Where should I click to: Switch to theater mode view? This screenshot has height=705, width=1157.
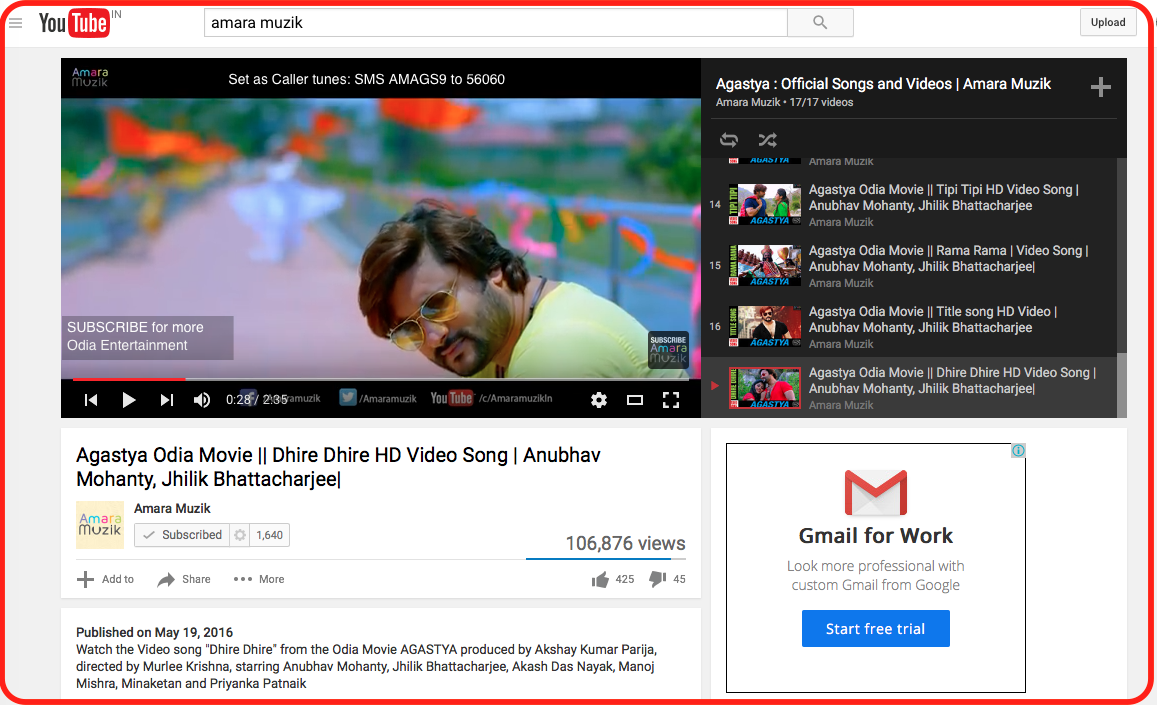click(635, 400)
